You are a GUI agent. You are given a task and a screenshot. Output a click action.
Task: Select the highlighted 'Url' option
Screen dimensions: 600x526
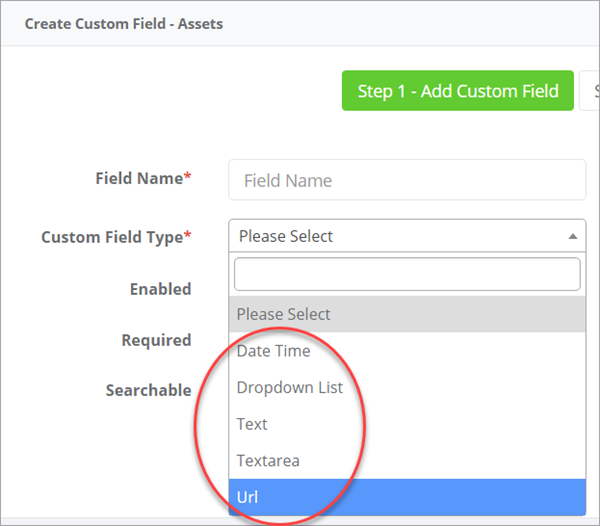(248, 497)
